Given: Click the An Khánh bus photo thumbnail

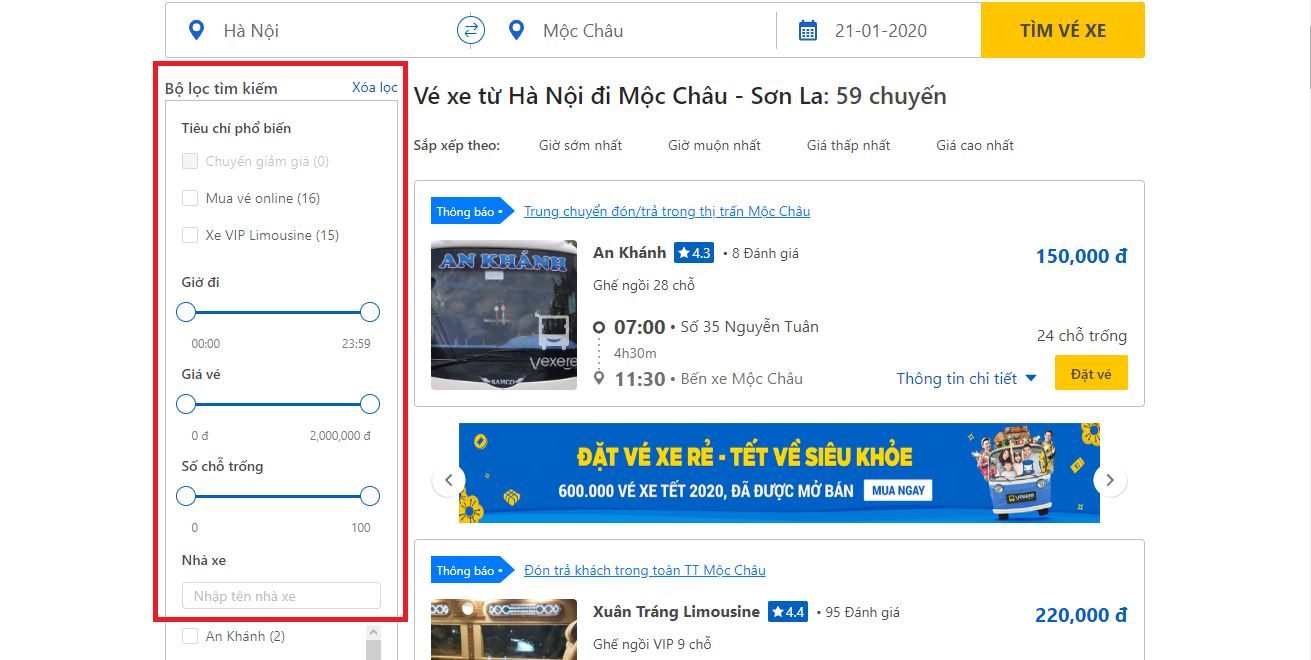Looking at the screenshot, I should point(504,314).
